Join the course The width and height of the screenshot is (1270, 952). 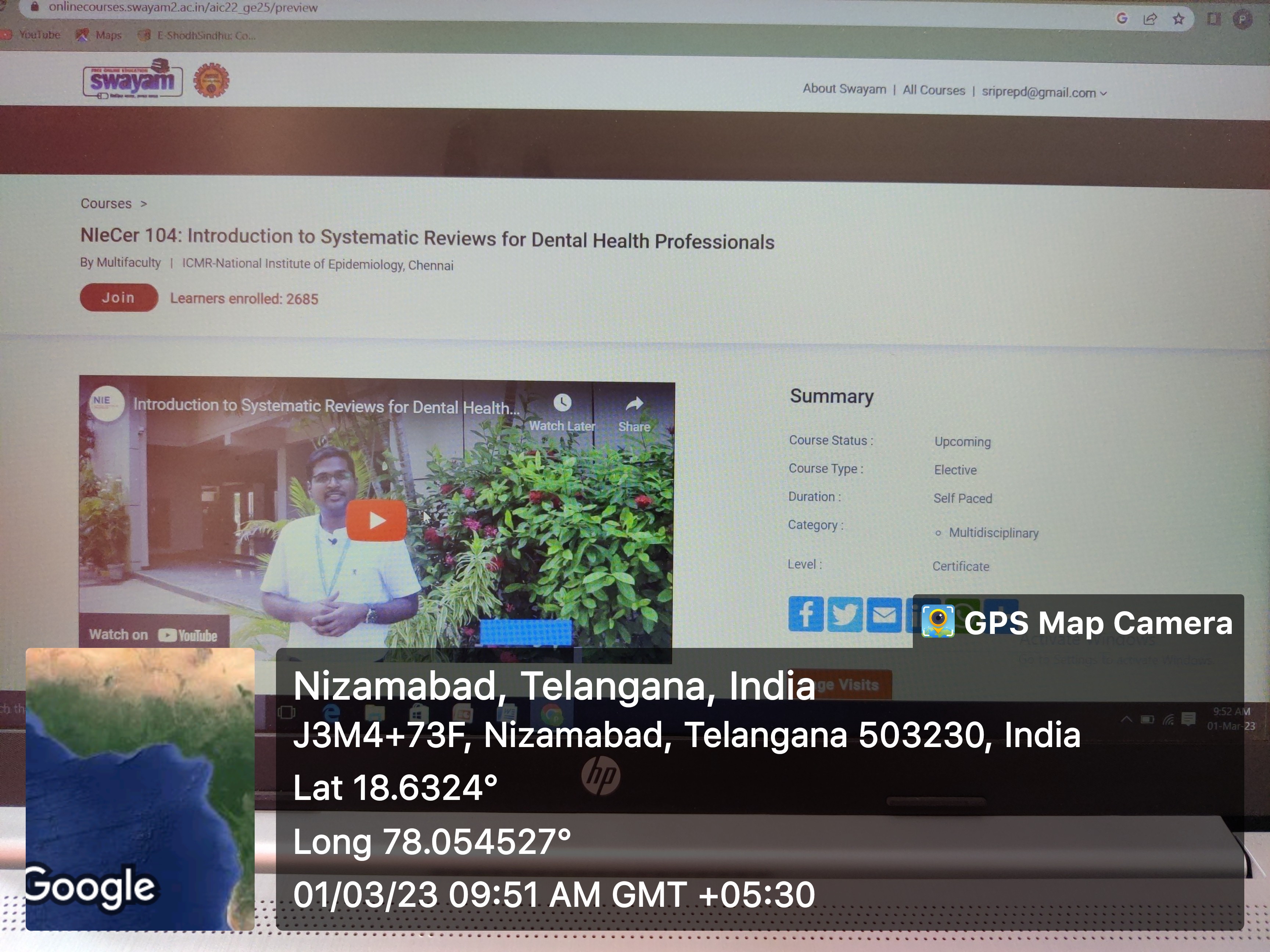pyautogui.click(x=118, y=297)
